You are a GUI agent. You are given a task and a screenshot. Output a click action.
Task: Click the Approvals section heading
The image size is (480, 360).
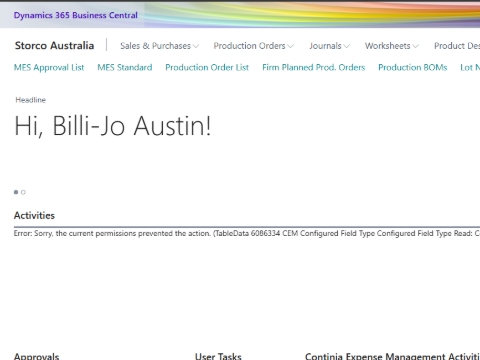[x=36, y=356]
